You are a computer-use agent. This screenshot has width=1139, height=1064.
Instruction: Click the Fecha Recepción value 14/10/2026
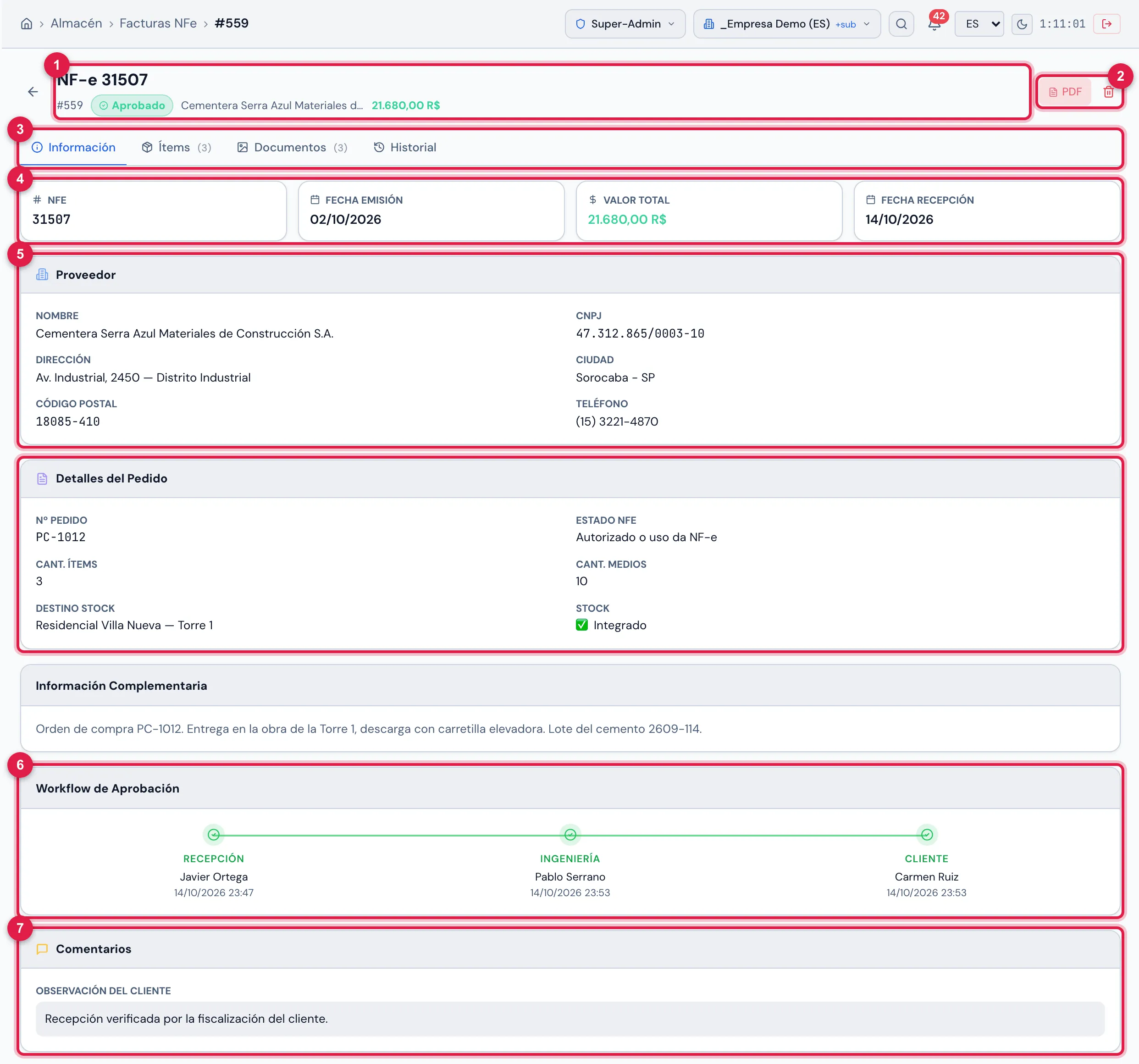[x=899, y=219]
